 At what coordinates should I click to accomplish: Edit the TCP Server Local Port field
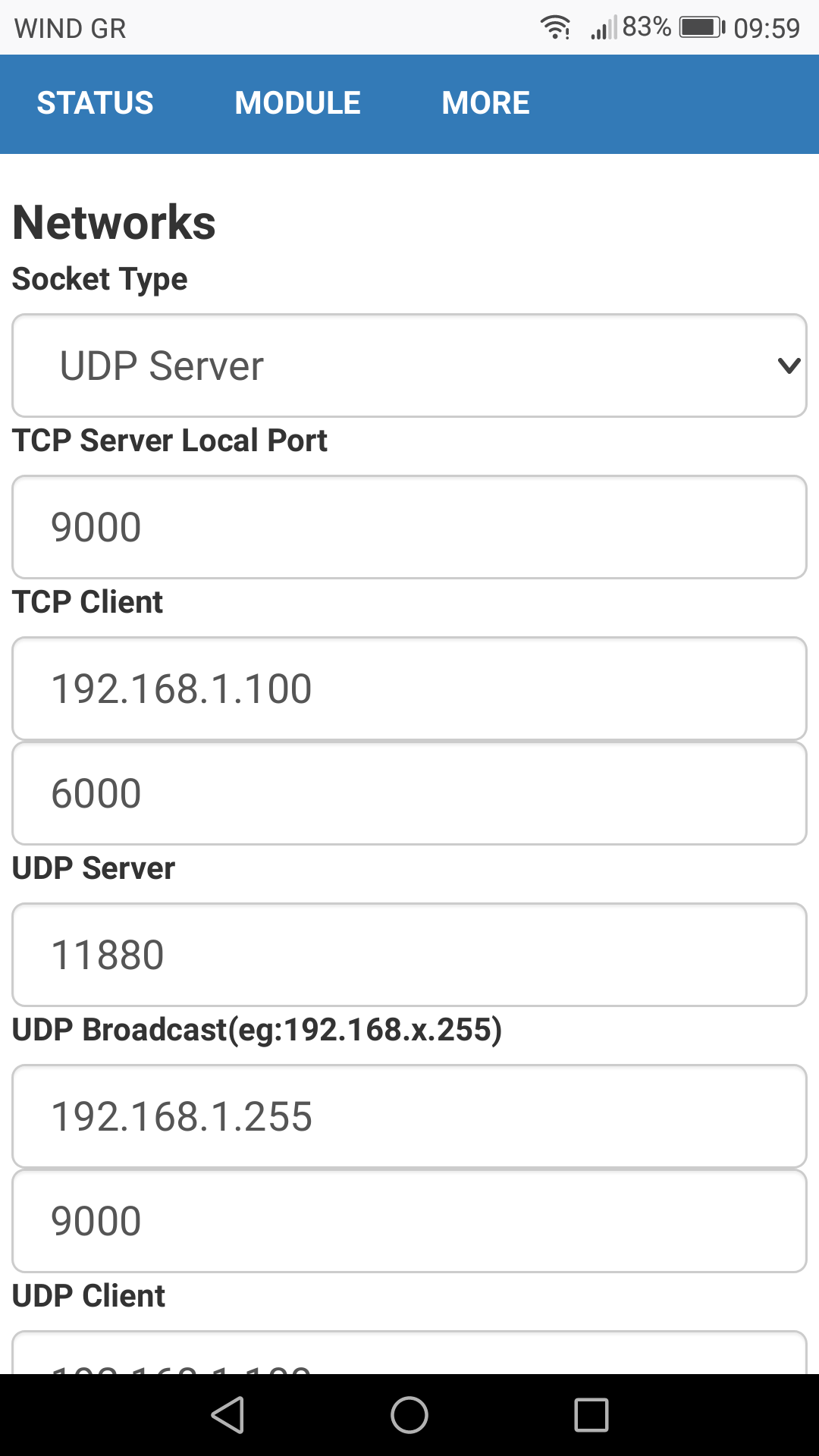(x=409, y=527)
